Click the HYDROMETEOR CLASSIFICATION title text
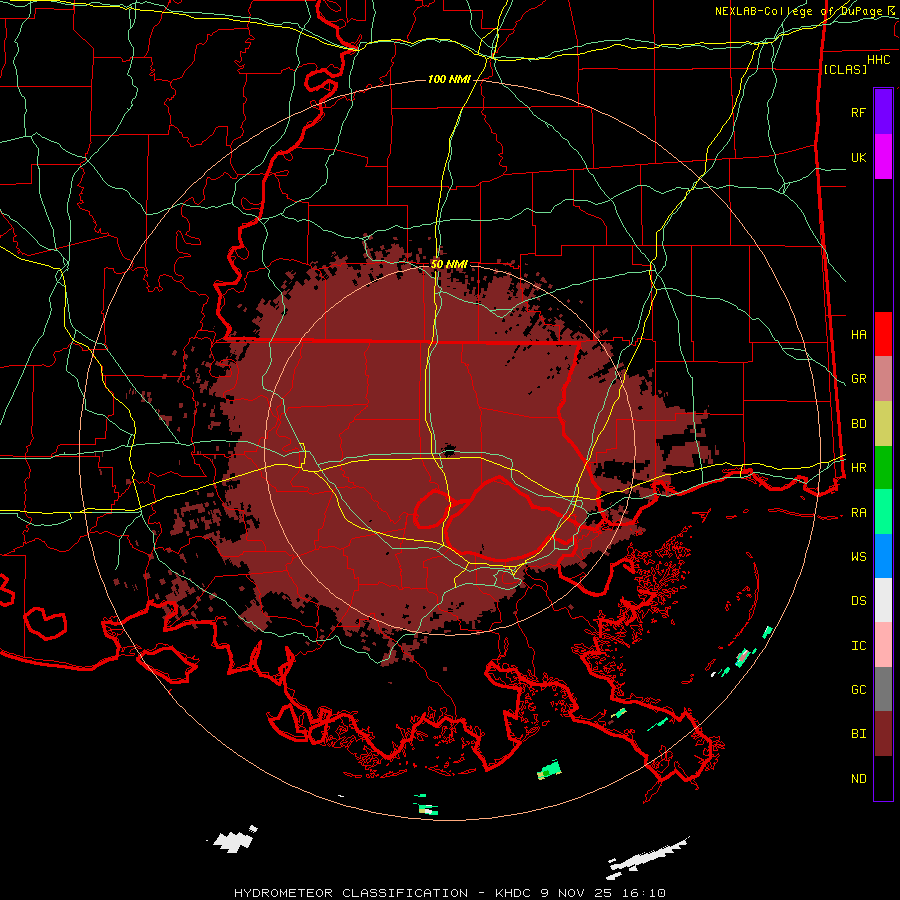900x900 pixels. click(x=351, y=893)
